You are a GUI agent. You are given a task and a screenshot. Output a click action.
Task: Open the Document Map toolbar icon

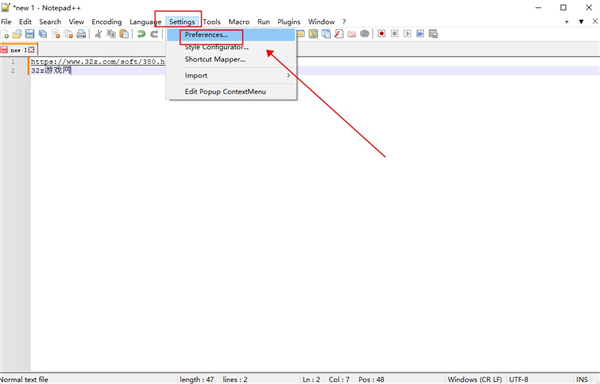(x=313, y=34)
